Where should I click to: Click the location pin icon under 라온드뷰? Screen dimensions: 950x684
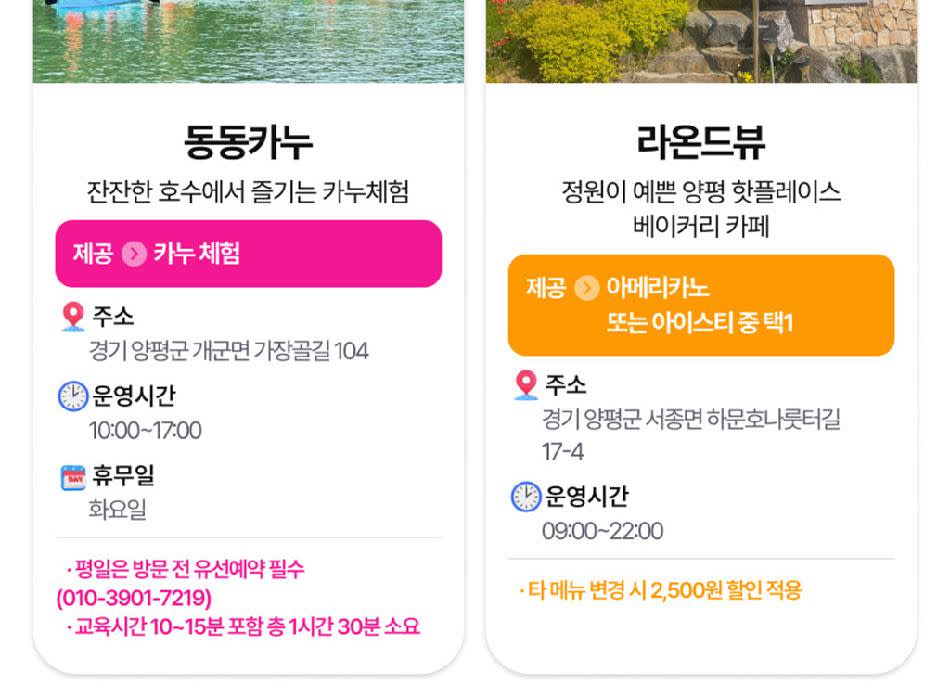point(525,385)
